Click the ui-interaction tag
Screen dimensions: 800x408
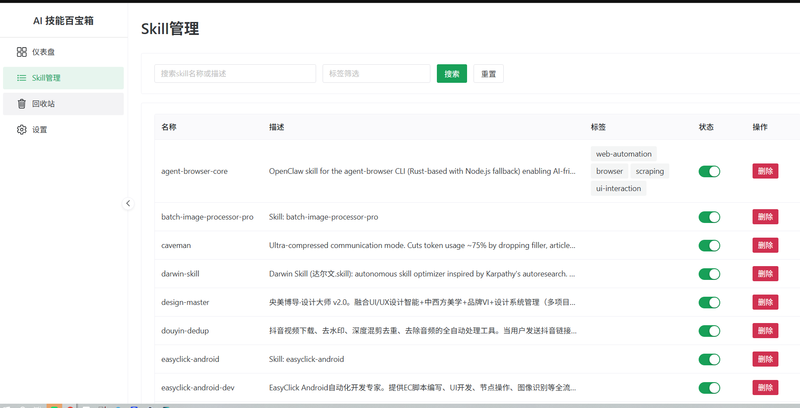[618, 188]
